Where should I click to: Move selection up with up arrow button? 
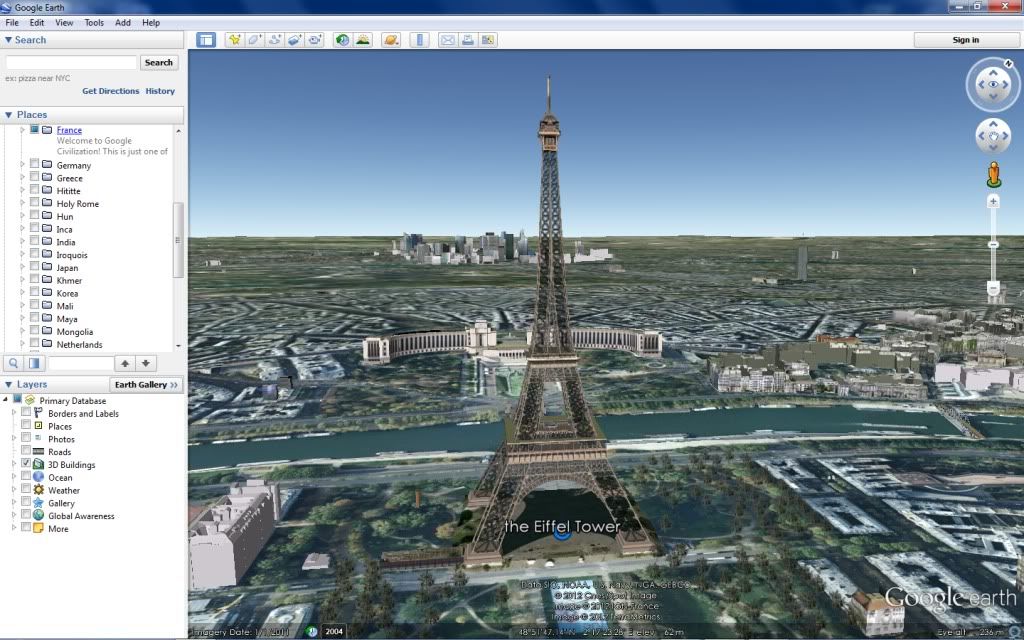125,363
